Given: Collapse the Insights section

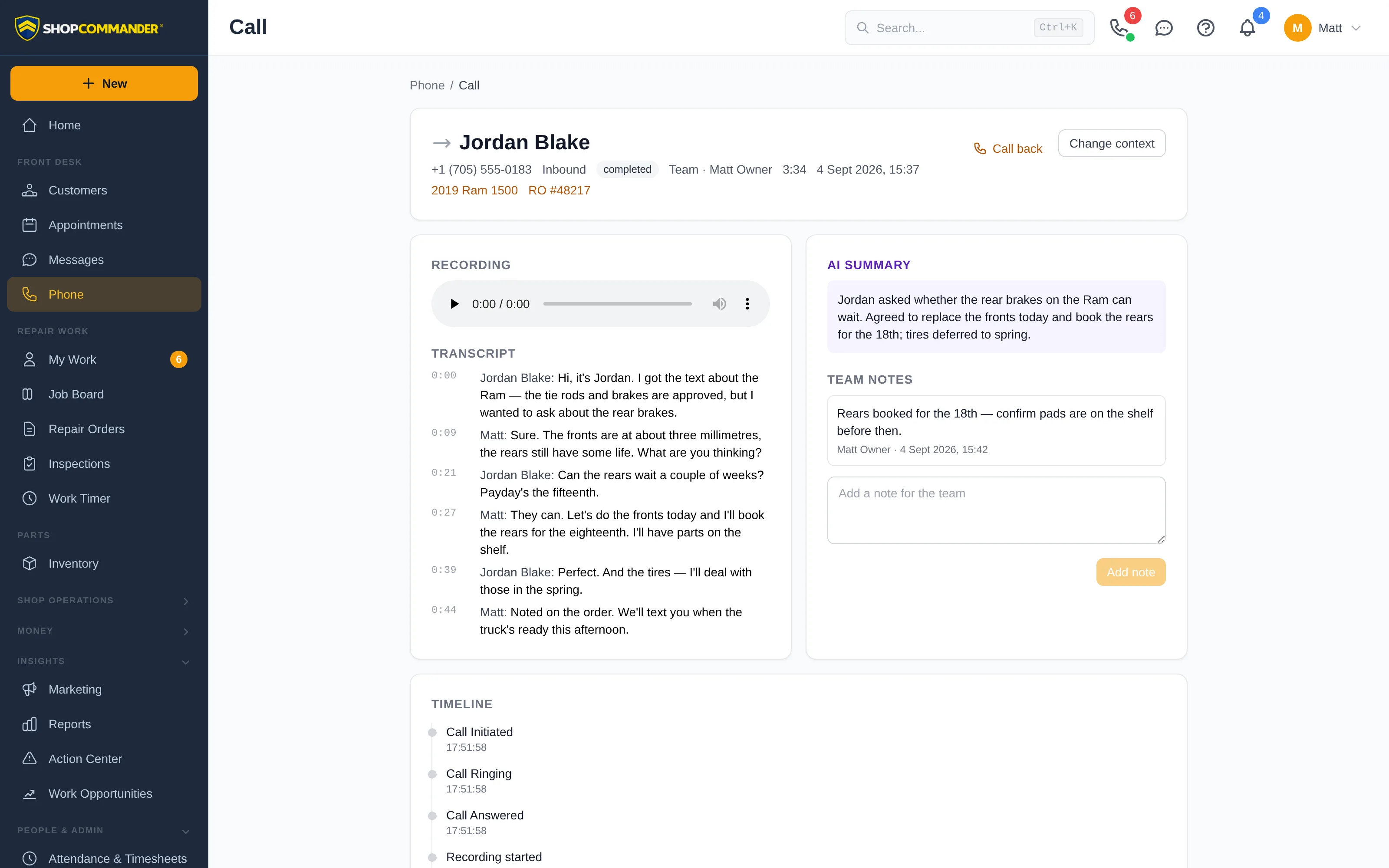Looking at the screenshot, I should tap(104, 661).
